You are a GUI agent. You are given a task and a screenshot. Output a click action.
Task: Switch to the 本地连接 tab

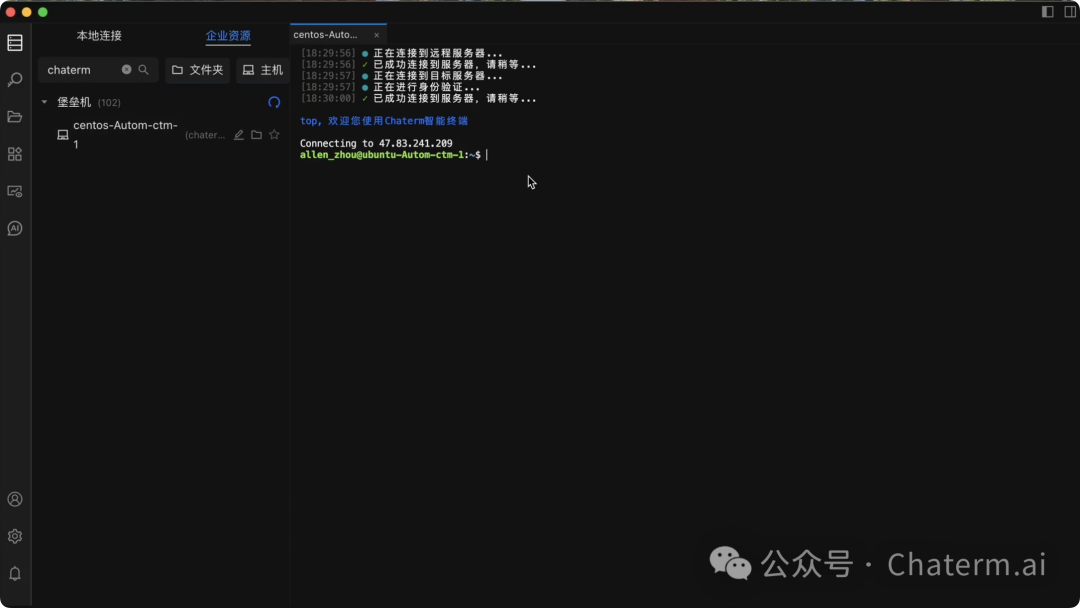[x=97, y=35]
